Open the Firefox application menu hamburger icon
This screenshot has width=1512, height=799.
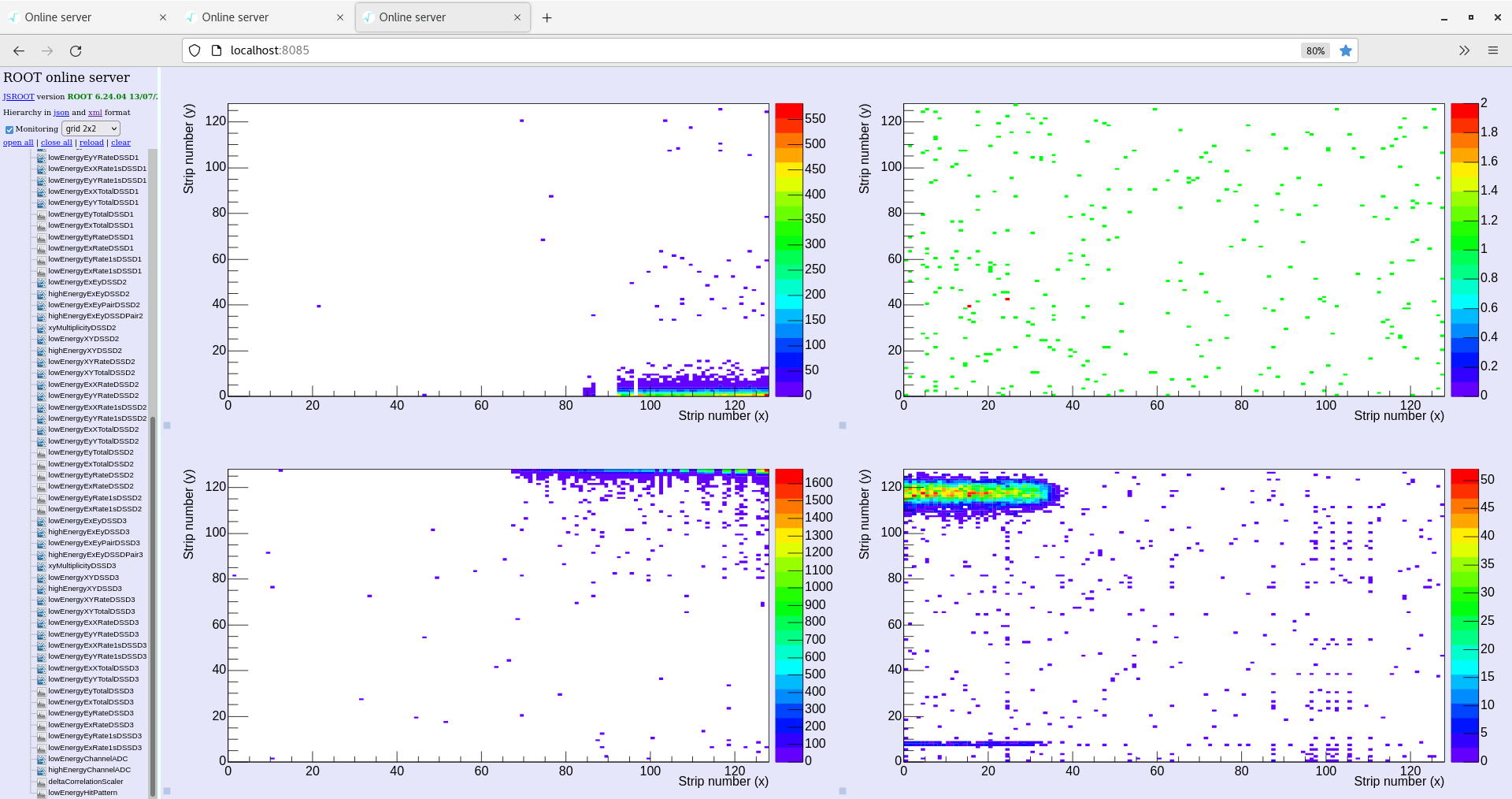click(1492, 50)
